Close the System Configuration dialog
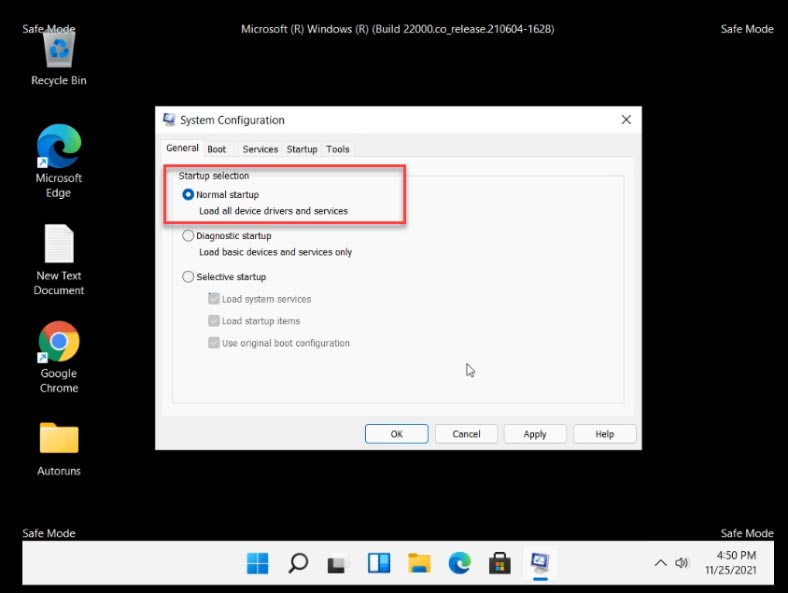Viewport: 788px width, 593px height. click(x=626, y=120)
